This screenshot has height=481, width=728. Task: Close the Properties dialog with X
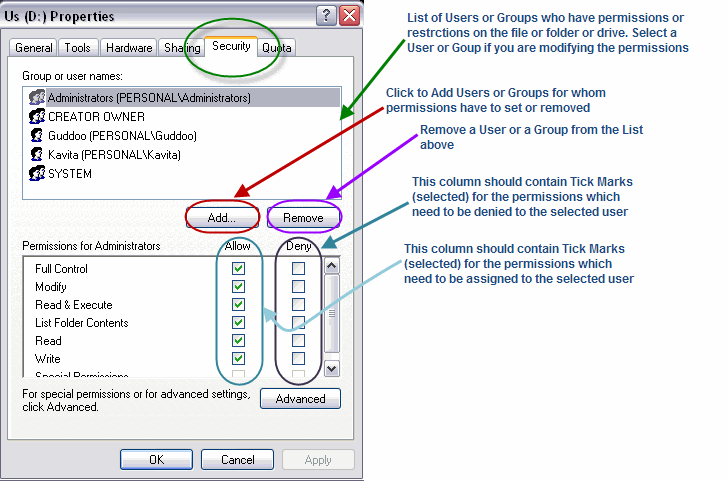[350, 16]
